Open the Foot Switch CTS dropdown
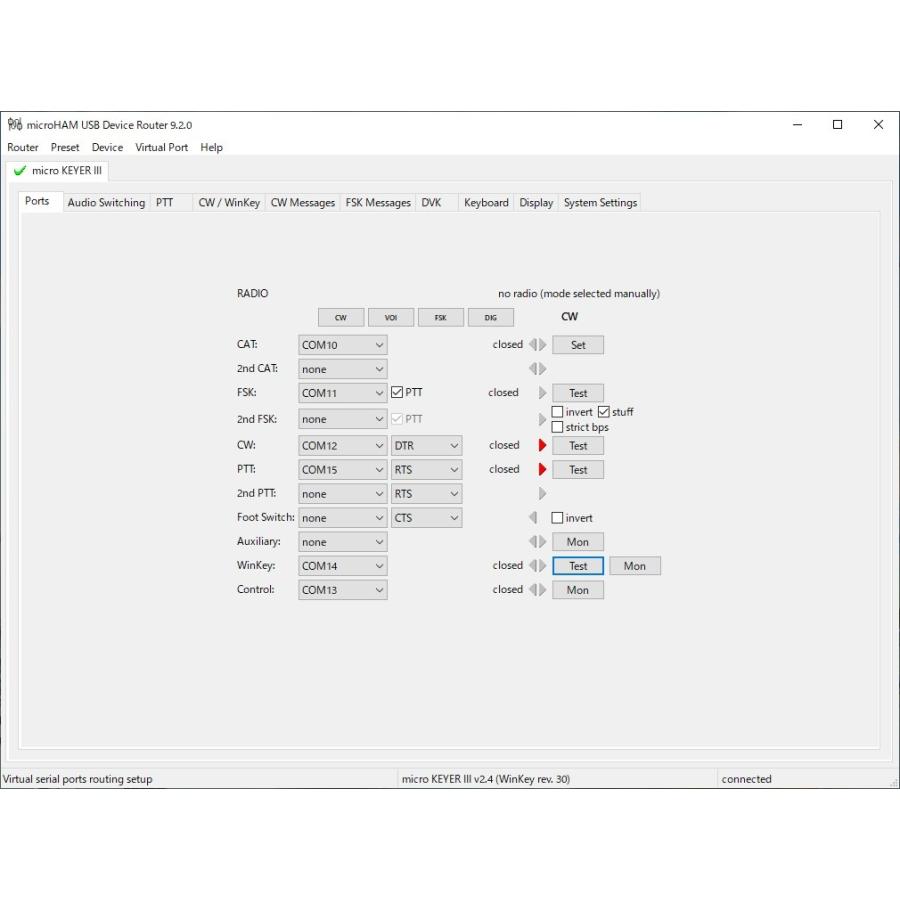 pyautogui.click(x=426, y=518)
